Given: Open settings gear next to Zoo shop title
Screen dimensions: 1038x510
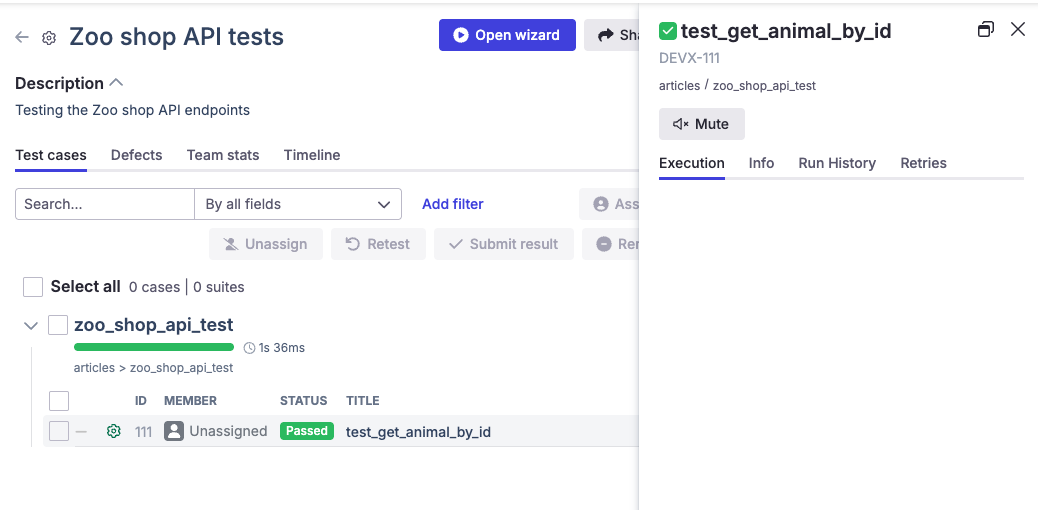Looking at the screenshot, I should [x=49, y=38].
